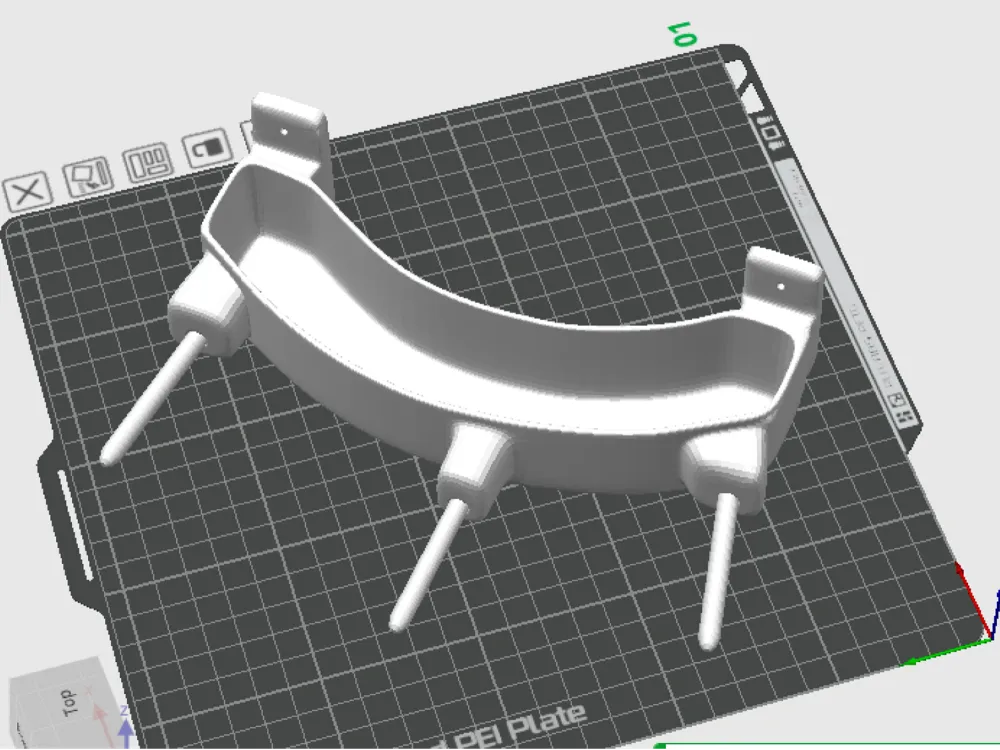Click the split to objects icon
The width and height of the screenshot is (1000, 750).
click(x=145, y=162)
